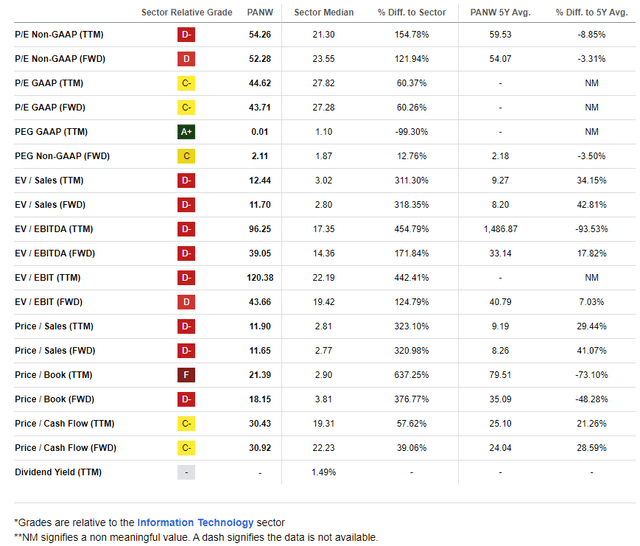Screen dimensions: 640x546
Task: Click PANW value 0.01 for PEG GAAP
Action: [x=260, y=132]
